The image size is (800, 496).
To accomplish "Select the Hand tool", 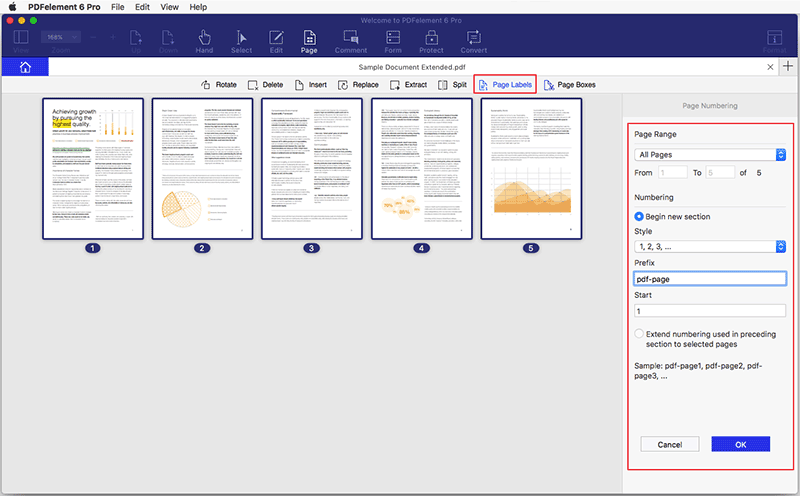I will 204,41.
